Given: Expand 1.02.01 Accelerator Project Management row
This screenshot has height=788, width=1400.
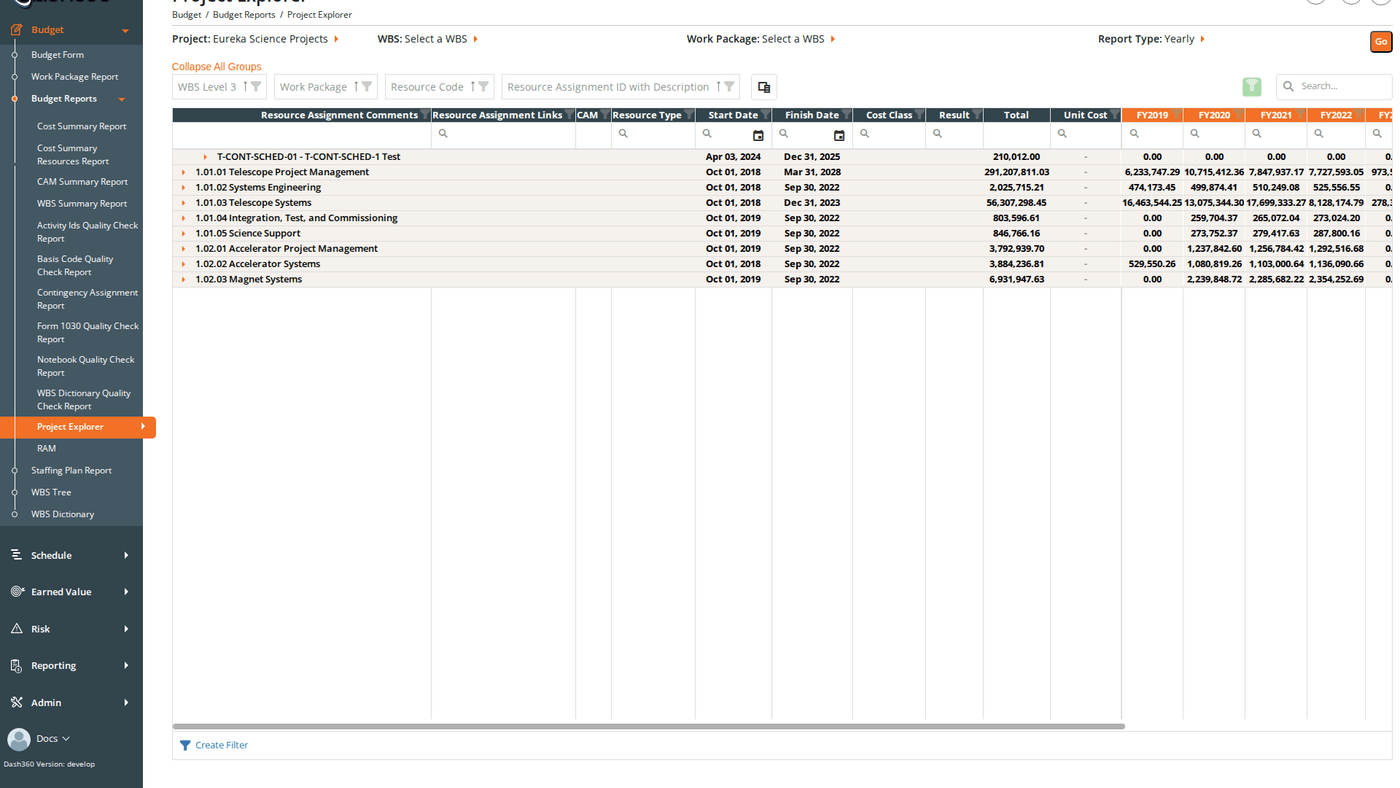Looking at the screenshot, I should click(183, 249).
